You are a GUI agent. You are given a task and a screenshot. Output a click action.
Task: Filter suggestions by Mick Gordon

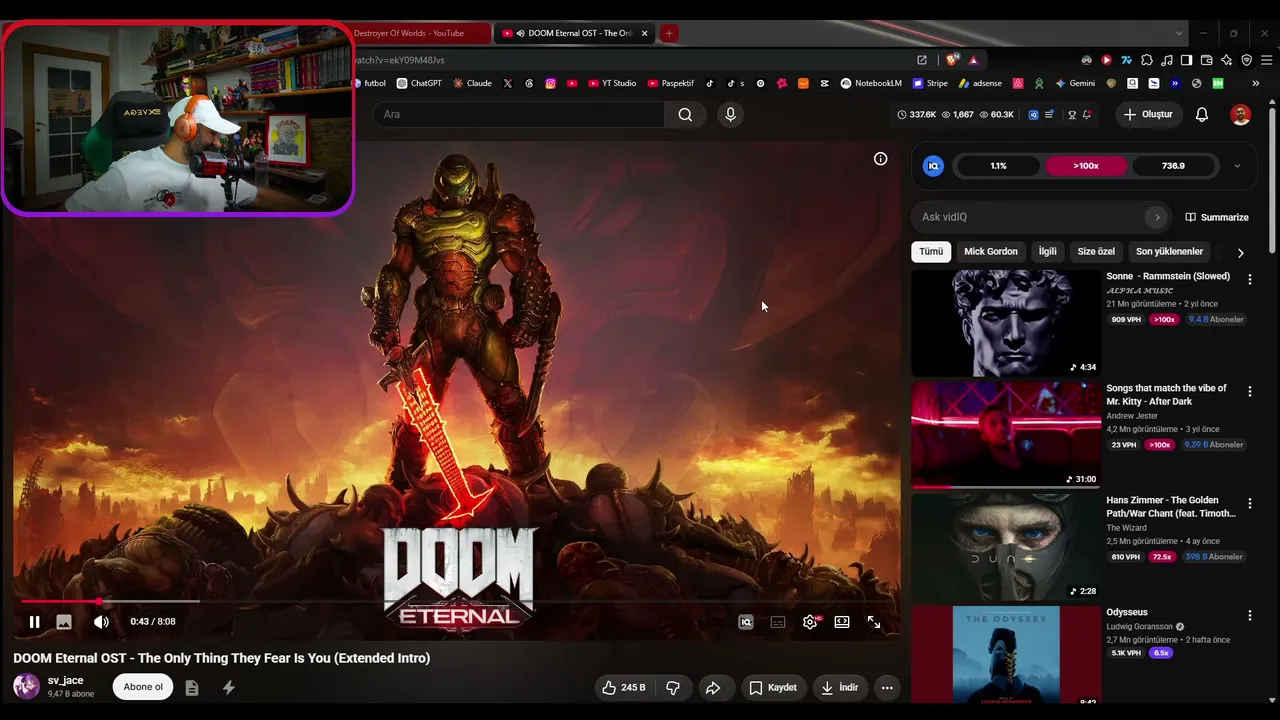click(x=990, y=252)
